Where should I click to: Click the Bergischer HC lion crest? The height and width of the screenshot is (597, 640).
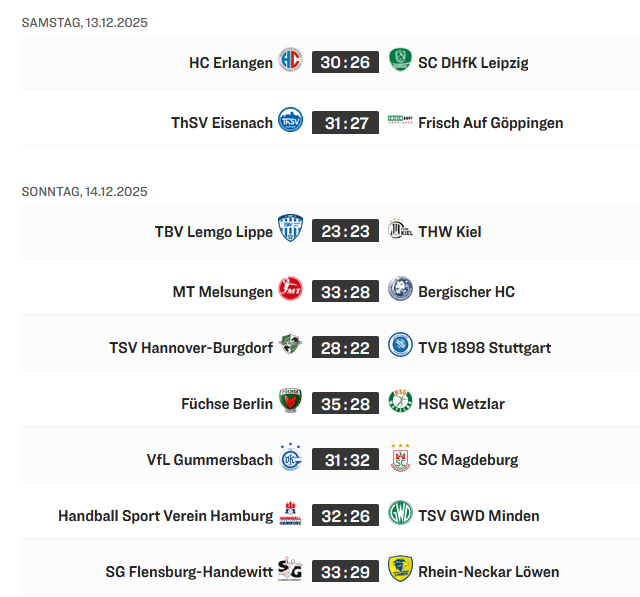(x=400, y=291)
